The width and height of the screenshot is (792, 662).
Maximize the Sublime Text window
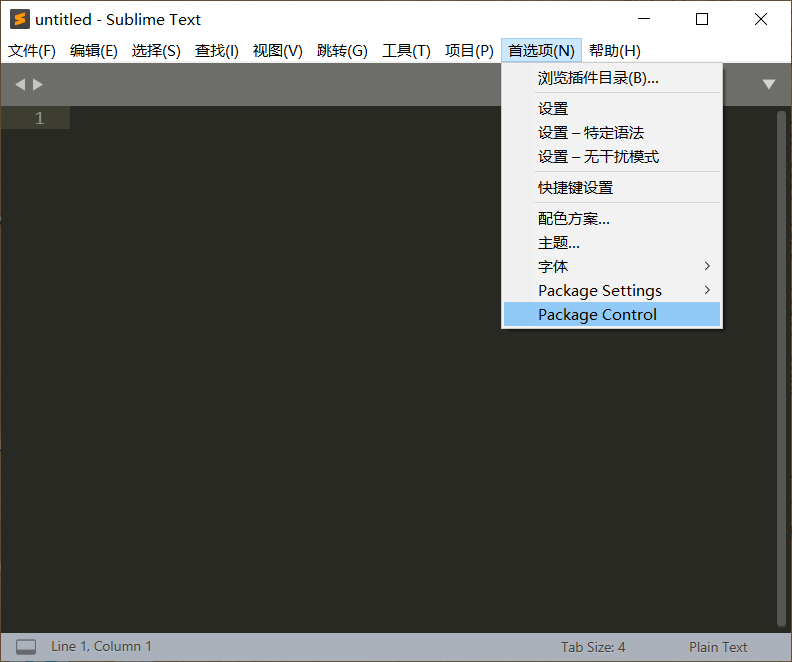[x=702, y=19]
